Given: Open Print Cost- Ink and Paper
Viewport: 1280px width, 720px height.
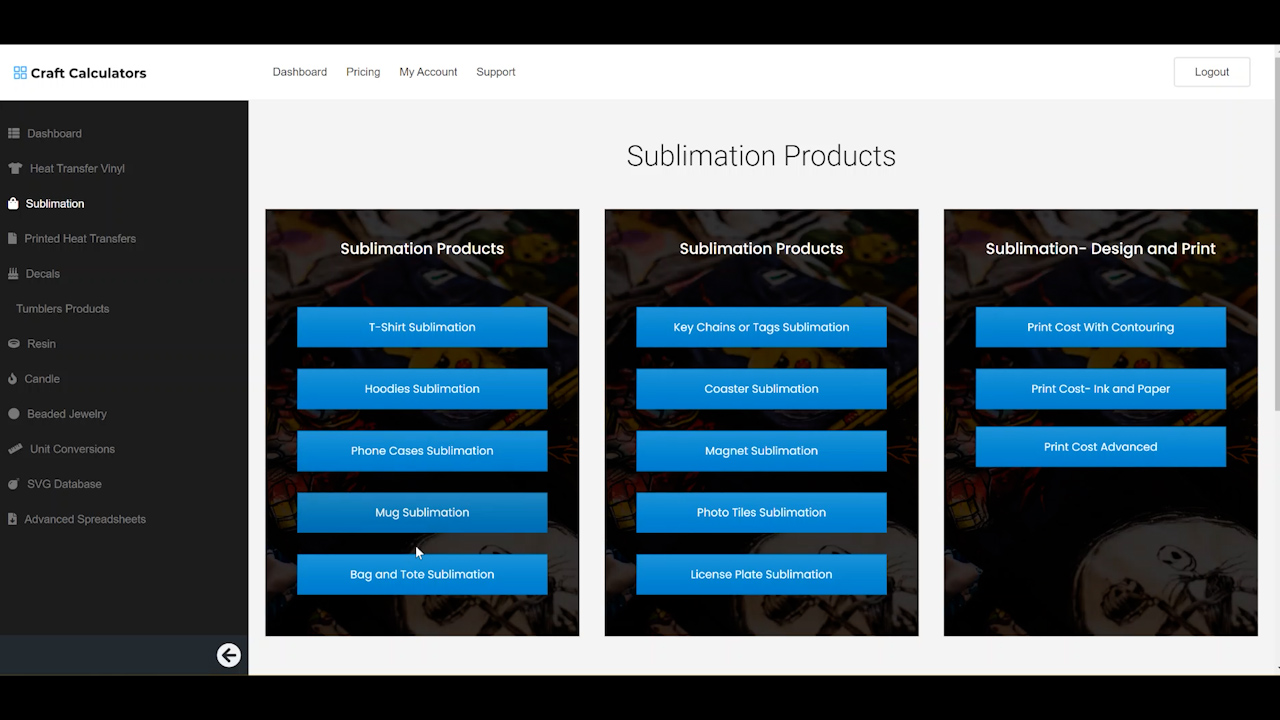Looking at the screenshot, I should point(1100,389).
